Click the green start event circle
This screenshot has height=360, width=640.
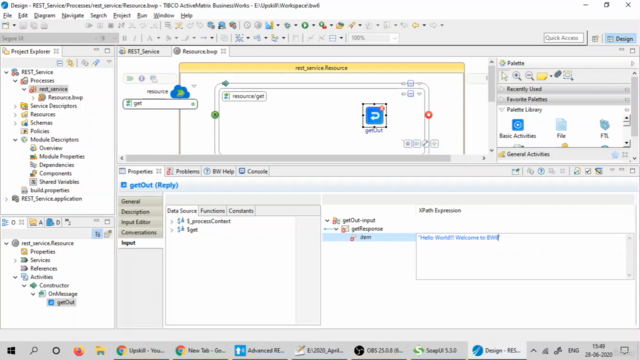tap(215, 115)
